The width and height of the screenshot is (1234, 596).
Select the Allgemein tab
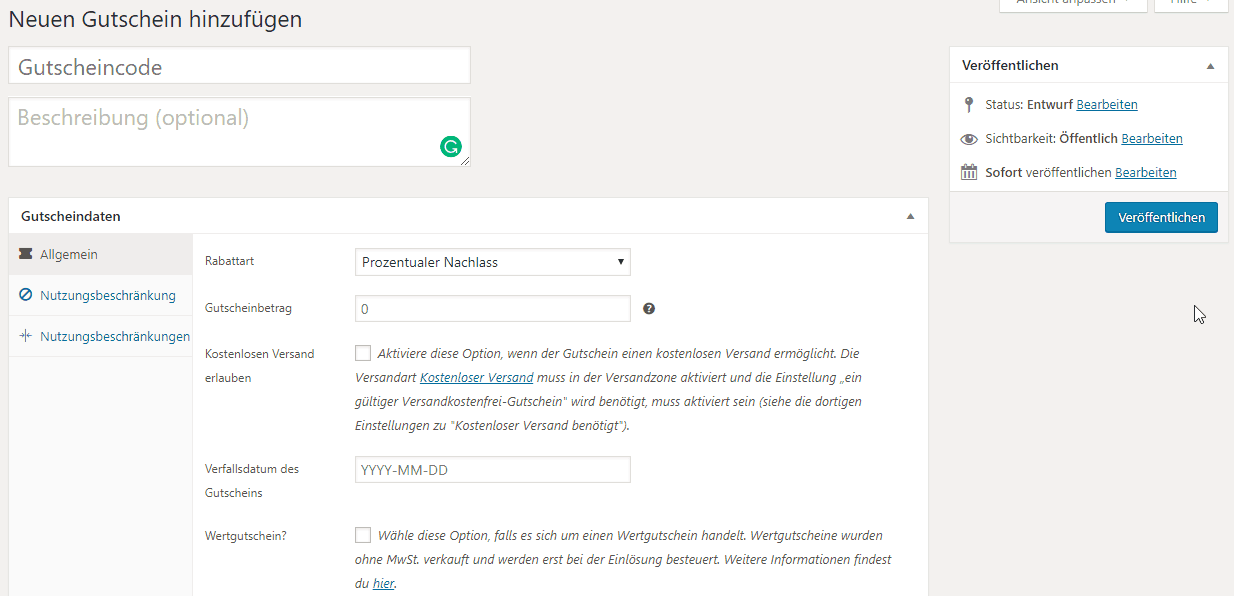coord(70,254)
